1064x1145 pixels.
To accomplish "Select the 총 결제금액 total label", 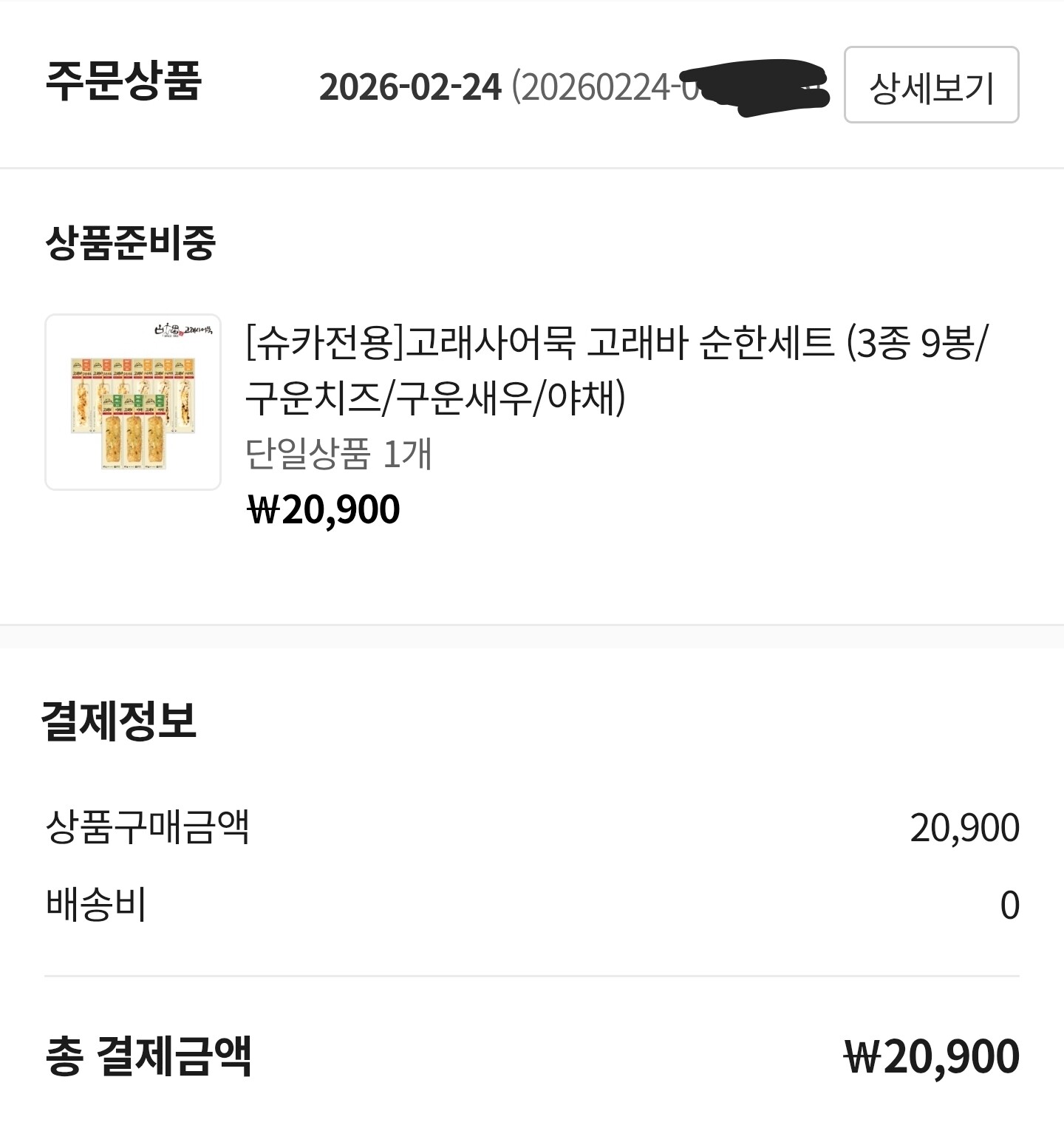I will point(149,1056).
